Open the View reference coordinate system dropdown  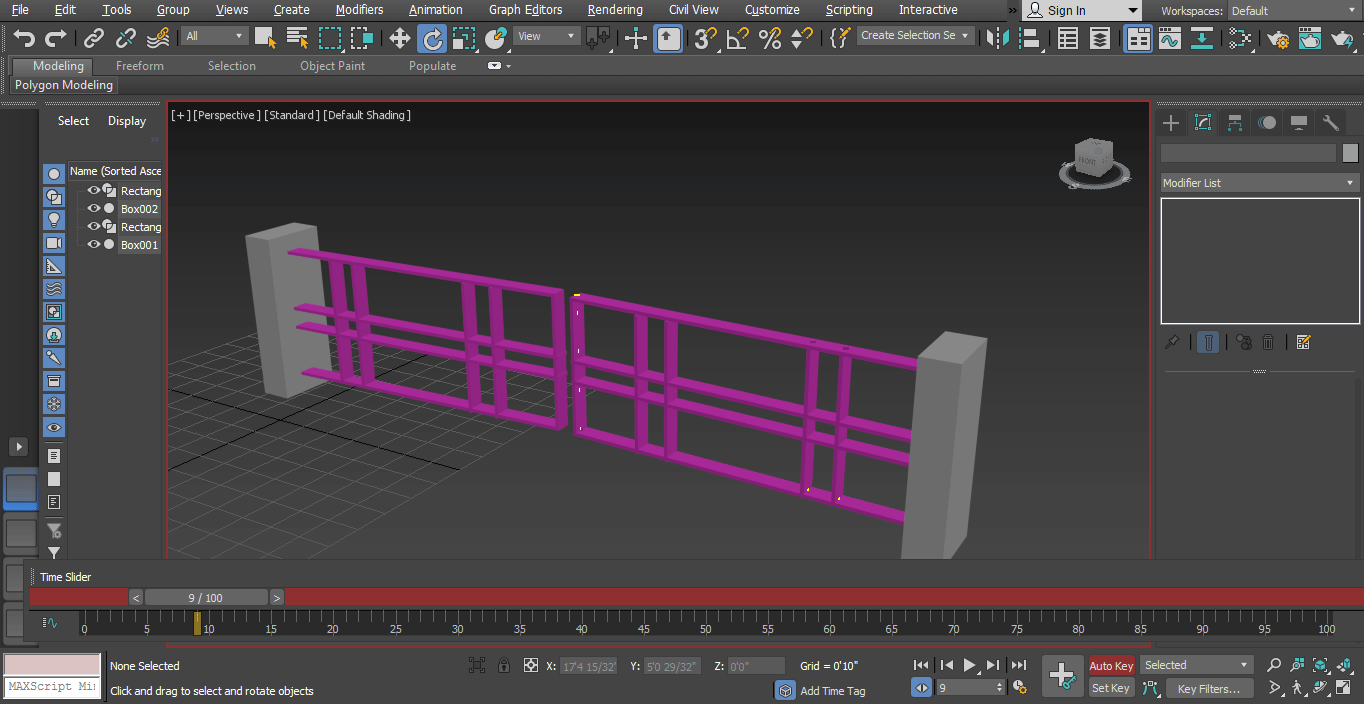coord(545,34)
